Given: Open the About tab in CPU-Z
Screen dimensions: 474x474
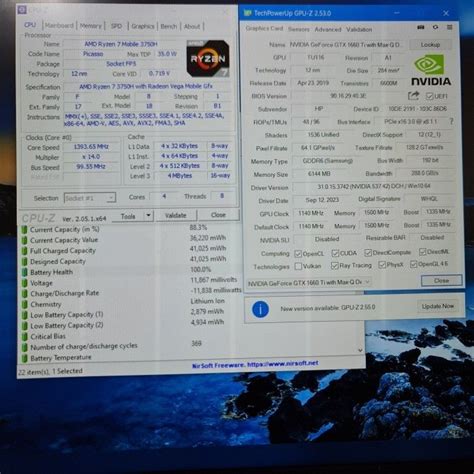Looking at the screenshot, I should point(192,26).
